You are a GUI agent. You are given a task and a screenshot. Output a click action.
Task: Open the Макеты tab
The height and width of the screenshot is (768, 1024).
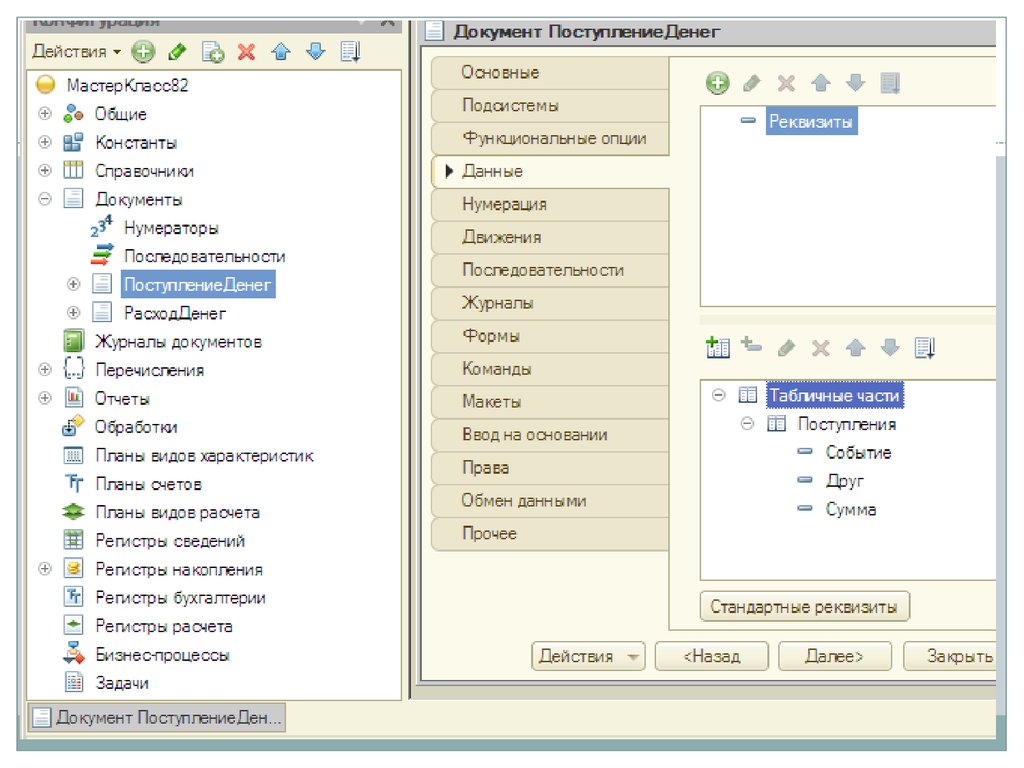click(550, 402)
